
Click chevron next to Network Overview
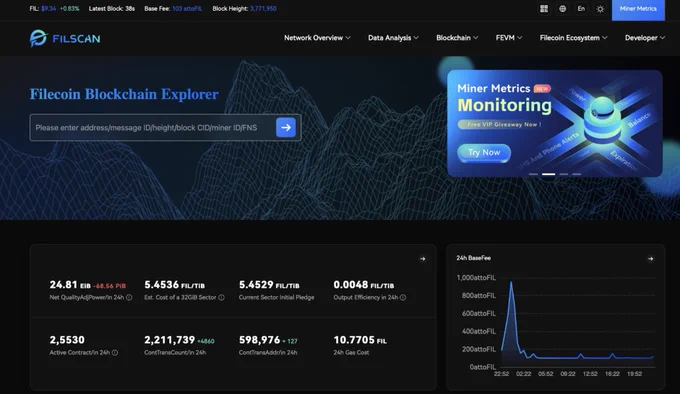pyautogui.click(x=348, y=38)
